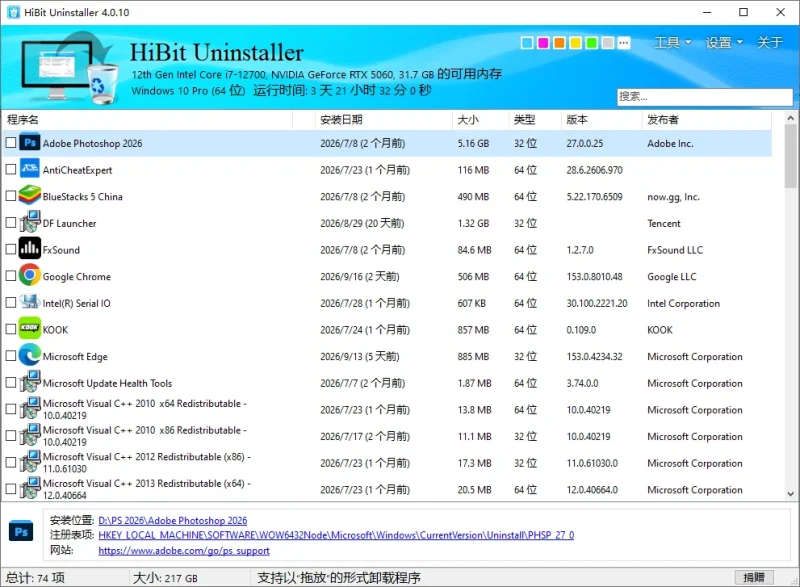Click the HiBit Uninstaller title bar icon
Screen dimensions: 800x587
[x=13, y=12]
